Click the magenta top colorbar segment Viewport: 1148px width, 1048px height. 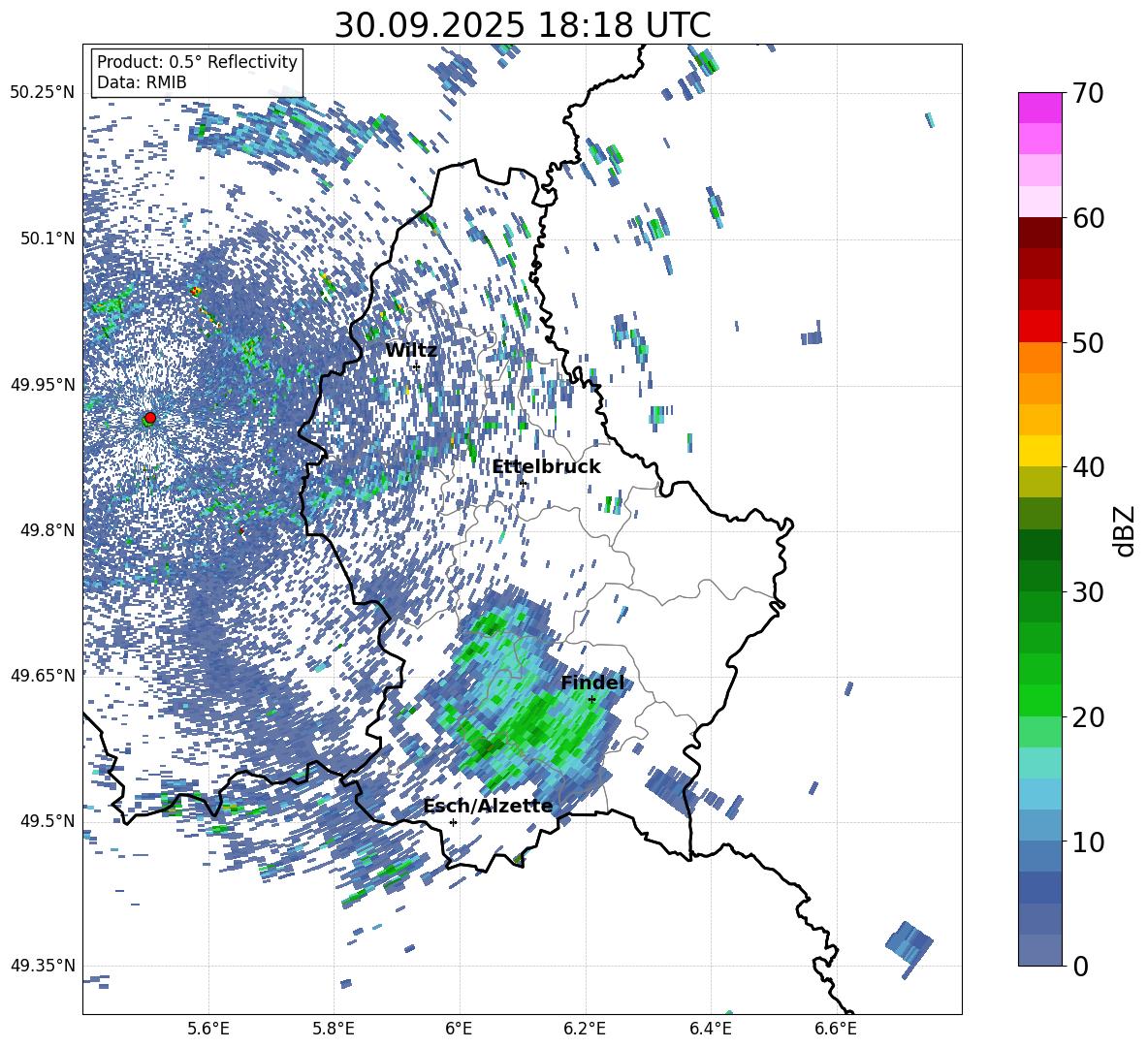pyautogui.click(x=1039, y=108)
